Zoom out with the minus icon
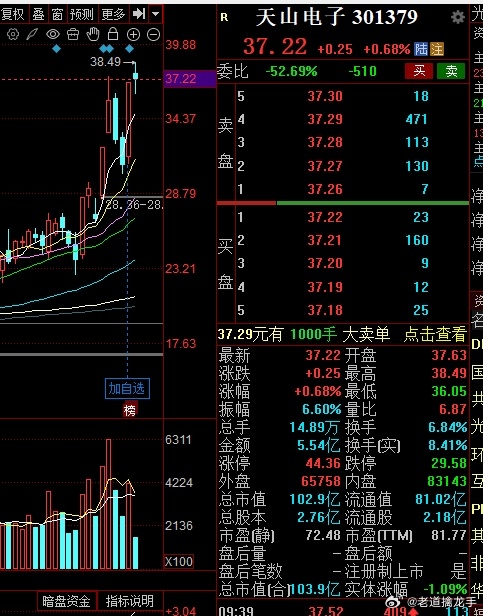 click(x=153, y=35)
